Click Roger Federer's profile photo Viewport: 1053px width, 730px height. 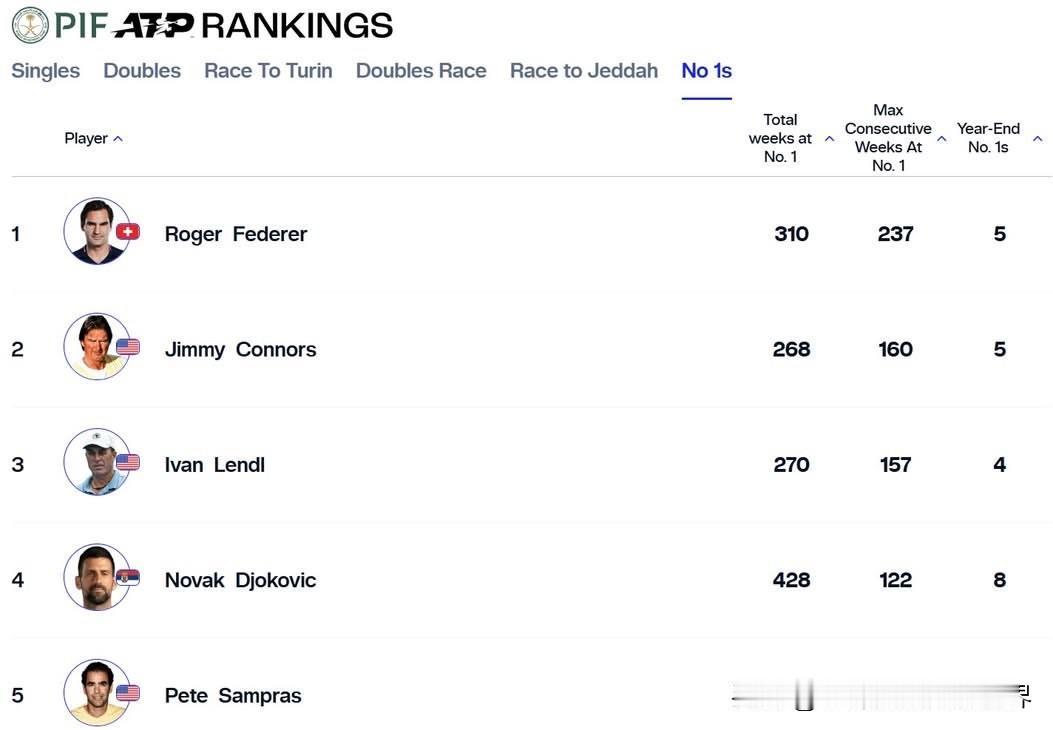click(x=96, y=232)
